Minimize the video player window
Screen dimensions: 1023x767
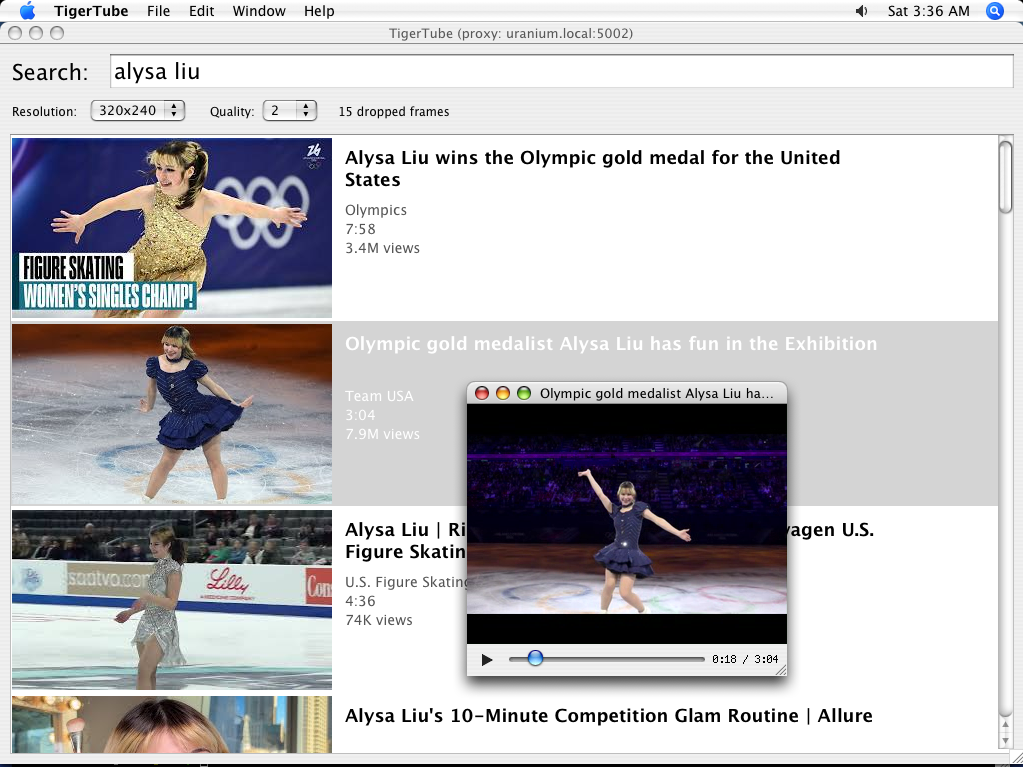pyautogui.click(x=502, y=393)
